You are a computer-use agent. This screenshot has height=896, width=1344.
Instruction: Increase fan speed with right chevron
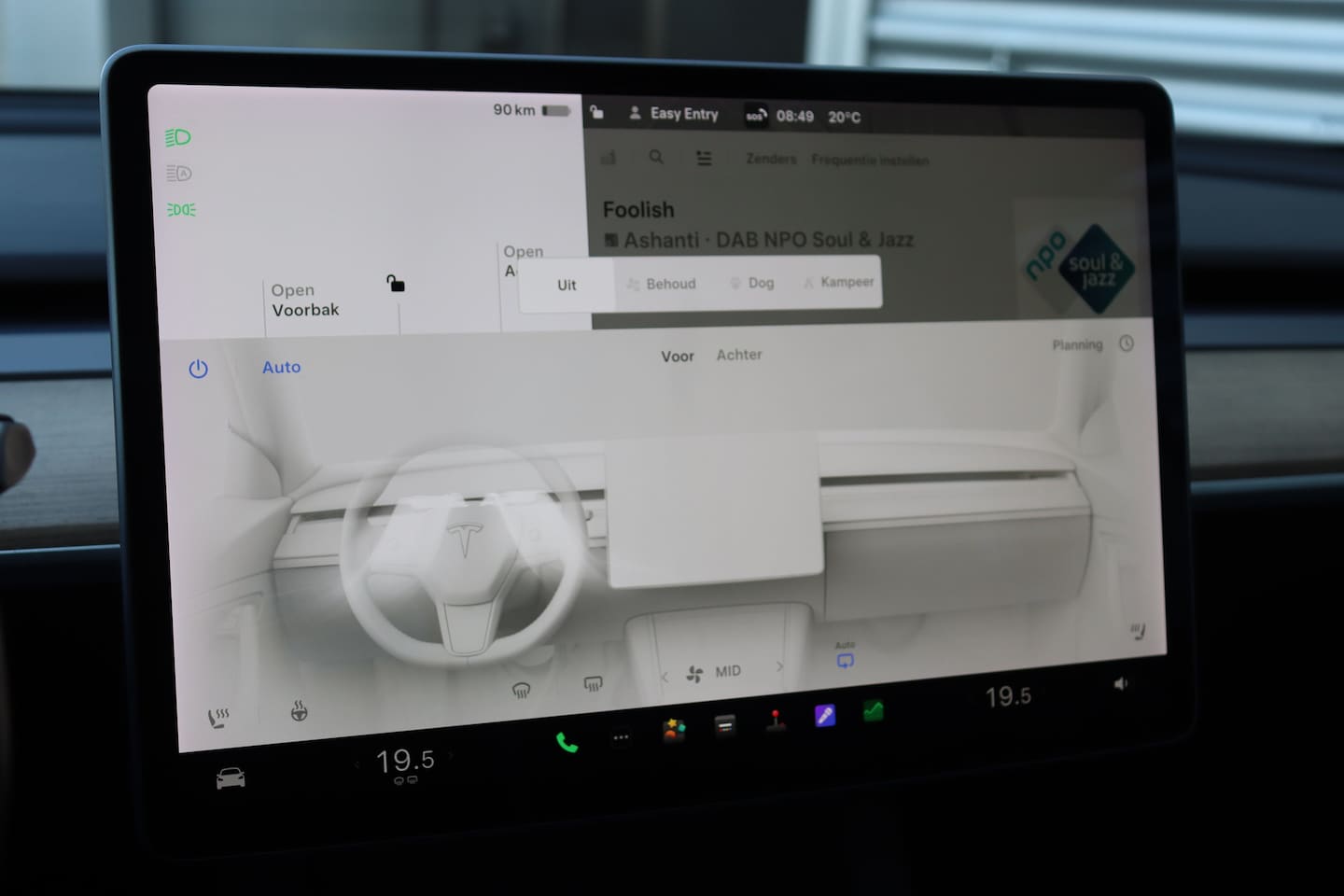pos(779,666)
